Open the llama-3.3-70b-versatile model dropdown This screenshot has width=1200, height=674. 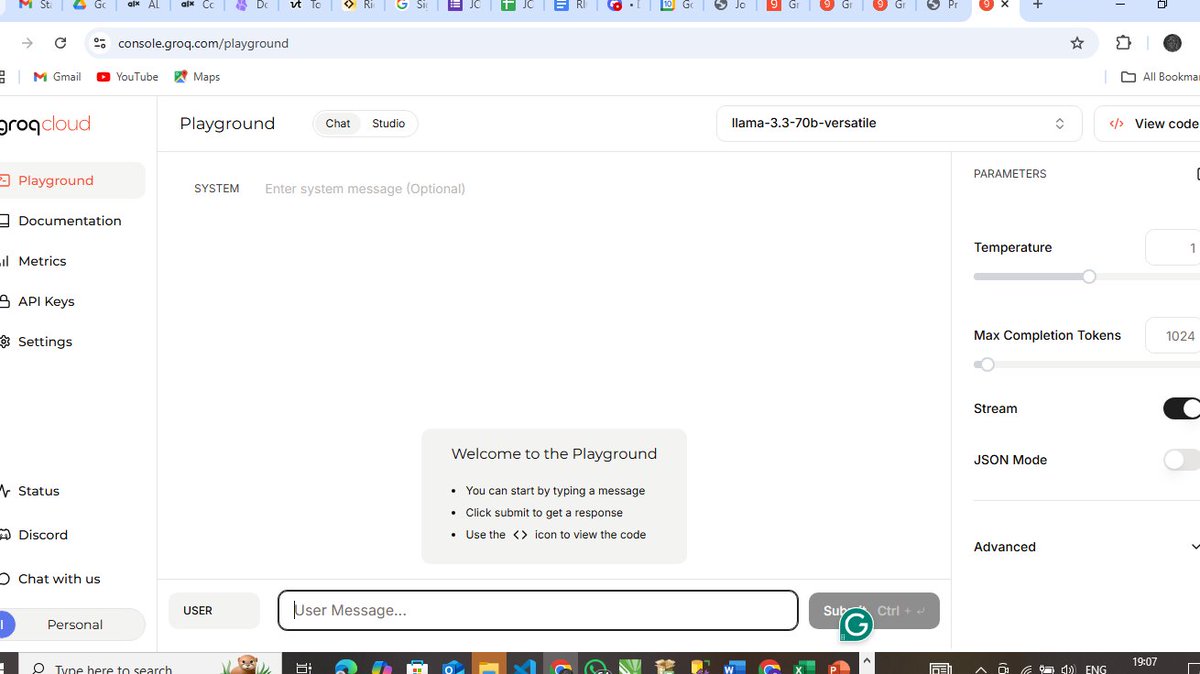click(x=899, y=124)
